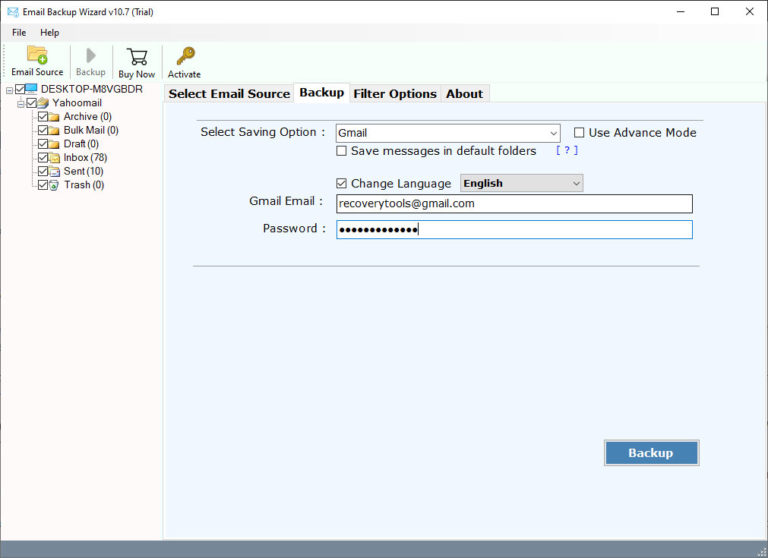
Task: Switch to the Filter Options tab
Action: click(395, 94)
